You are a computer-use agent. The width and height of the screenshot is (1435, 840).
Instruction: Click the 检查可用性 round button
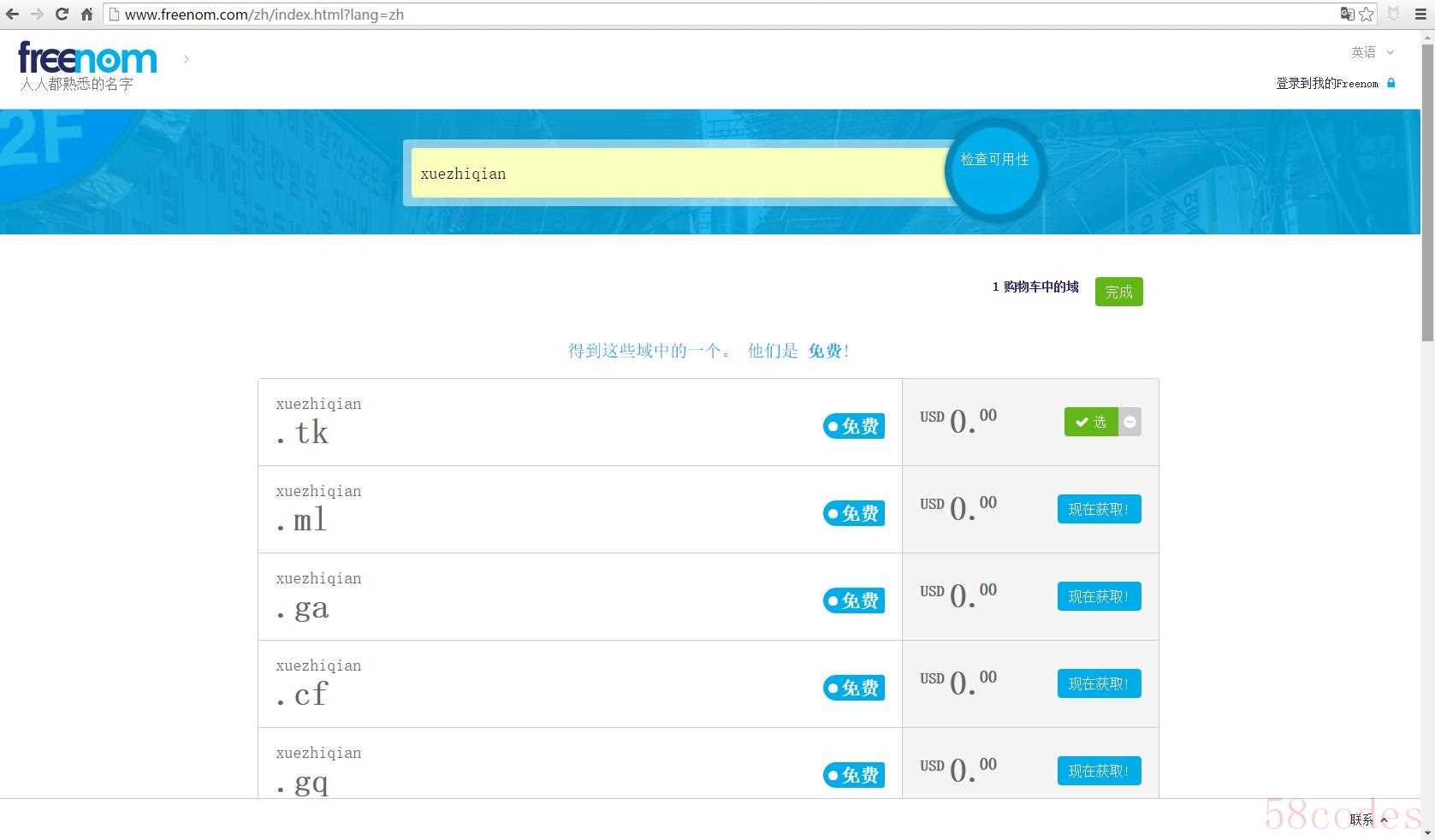994,171
